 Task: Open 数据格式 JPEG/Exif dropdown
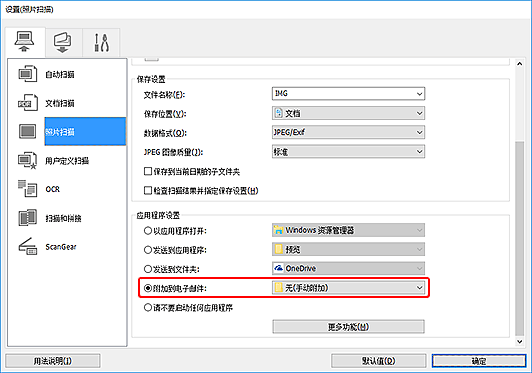348,132
